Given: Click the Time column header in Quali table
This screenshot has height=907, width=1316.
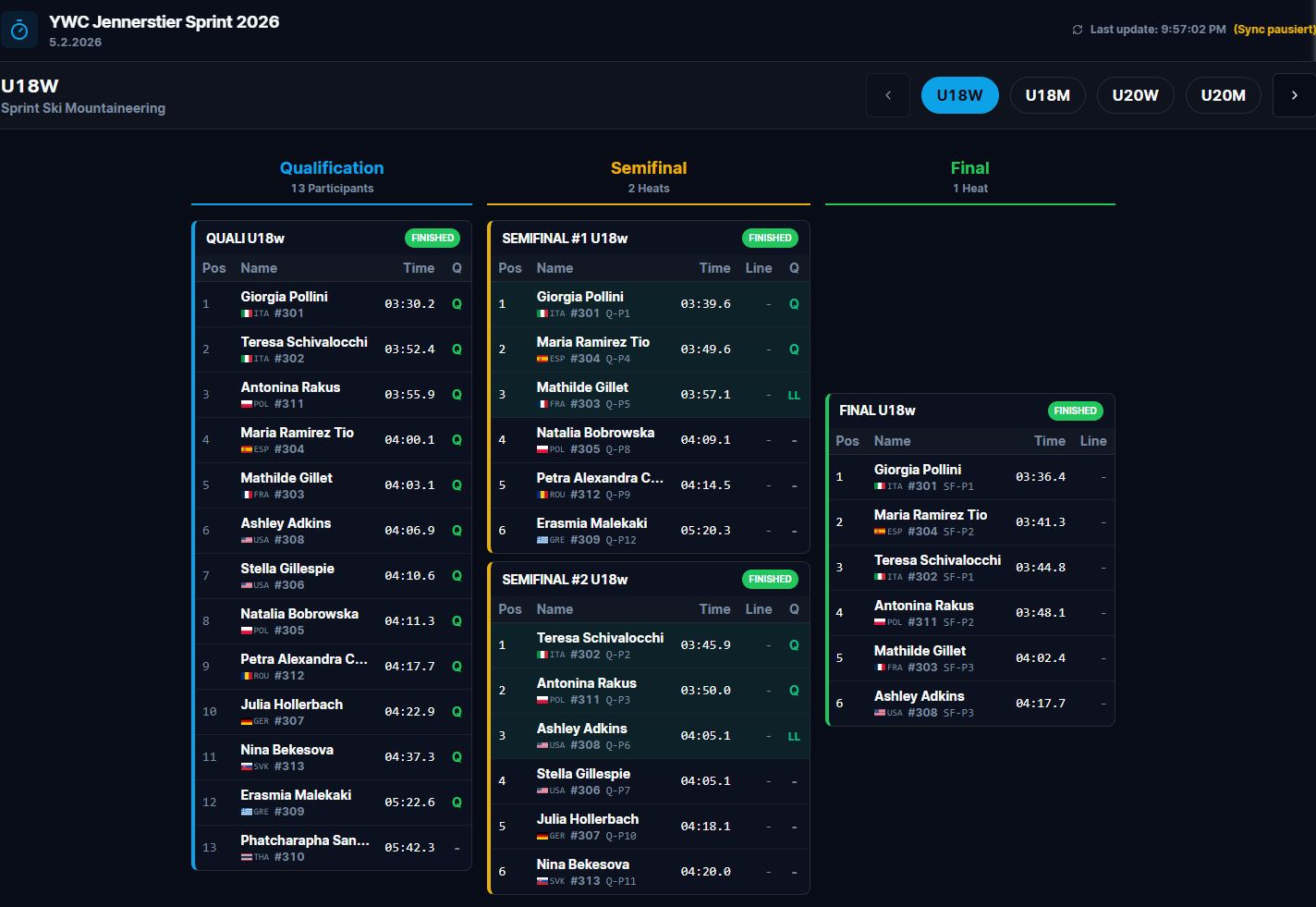Looking at the screenshot, I should [419, 268].
